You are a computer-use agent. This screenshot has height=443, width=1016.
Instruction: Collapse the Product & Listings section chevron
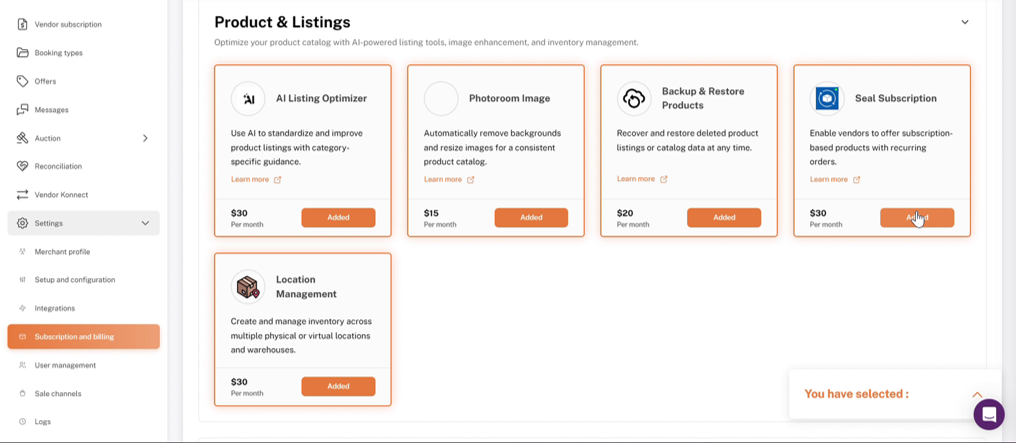click(x=965, y=22)
